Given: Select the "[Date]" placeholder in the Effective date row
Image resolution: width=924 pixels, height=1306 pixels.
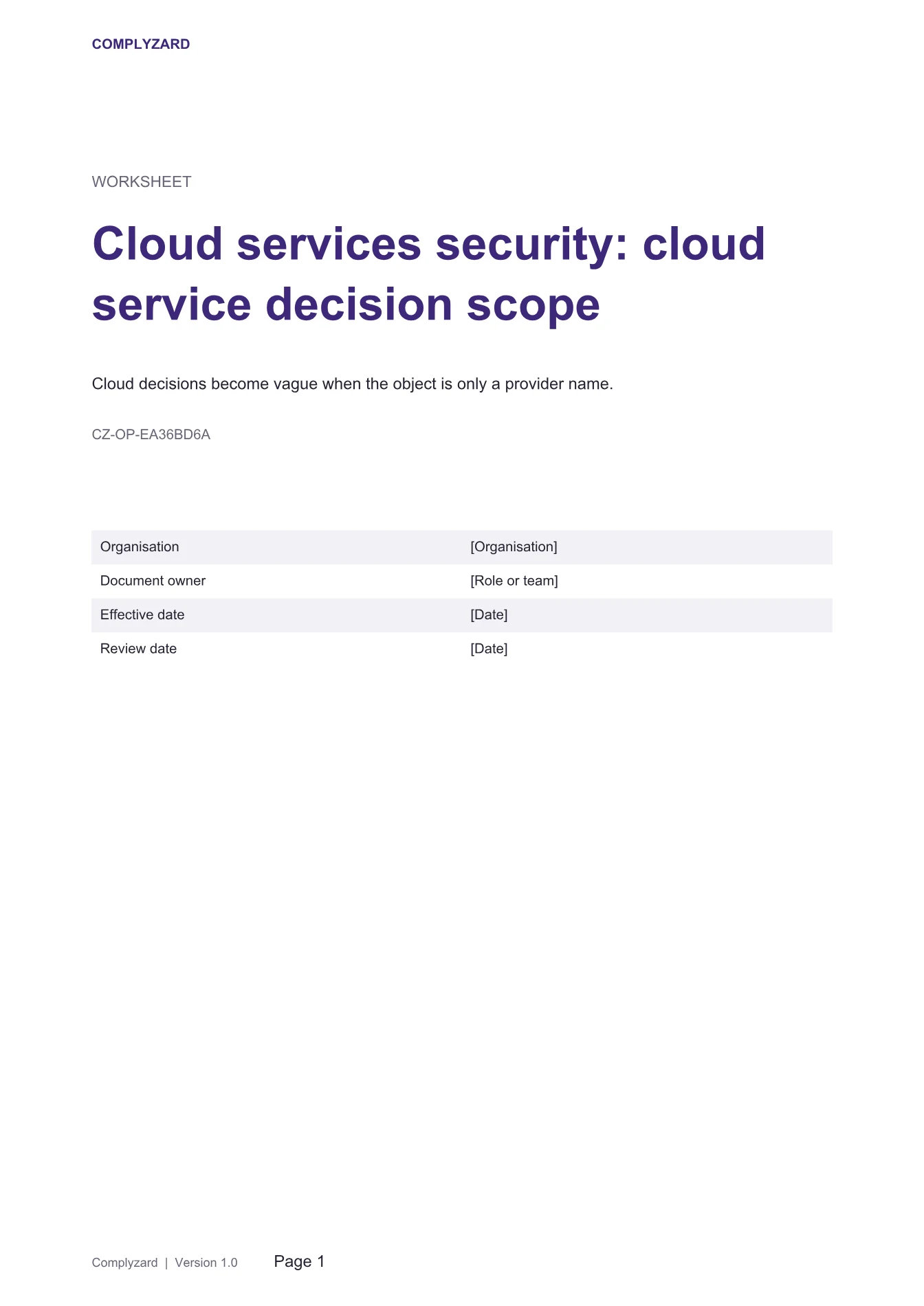Looking at the screenshot, I should [x=489, y=615].
